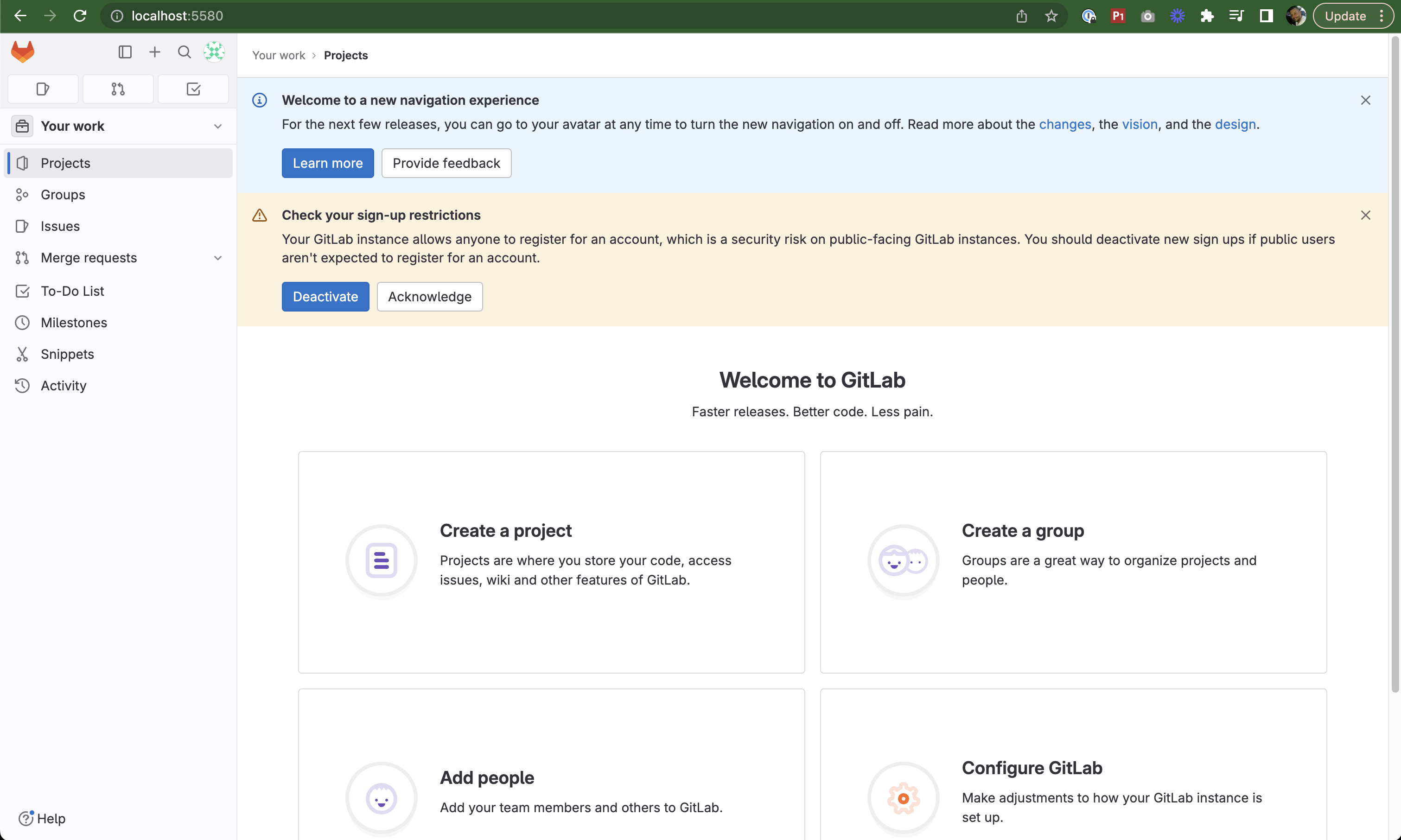
Task: Click the site info icon in address bar
Action: [x=117, y=16]
